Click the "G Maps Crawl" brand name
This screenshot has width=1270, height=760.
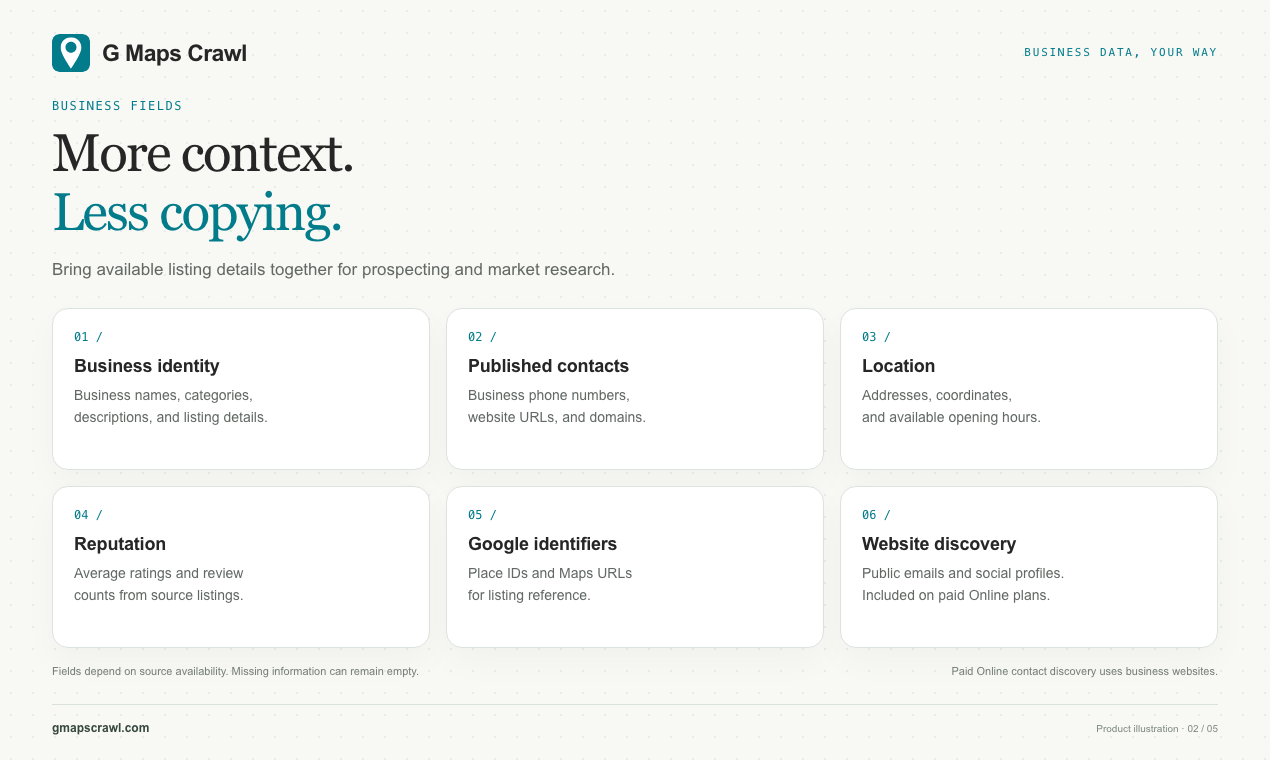click(174, 54)
